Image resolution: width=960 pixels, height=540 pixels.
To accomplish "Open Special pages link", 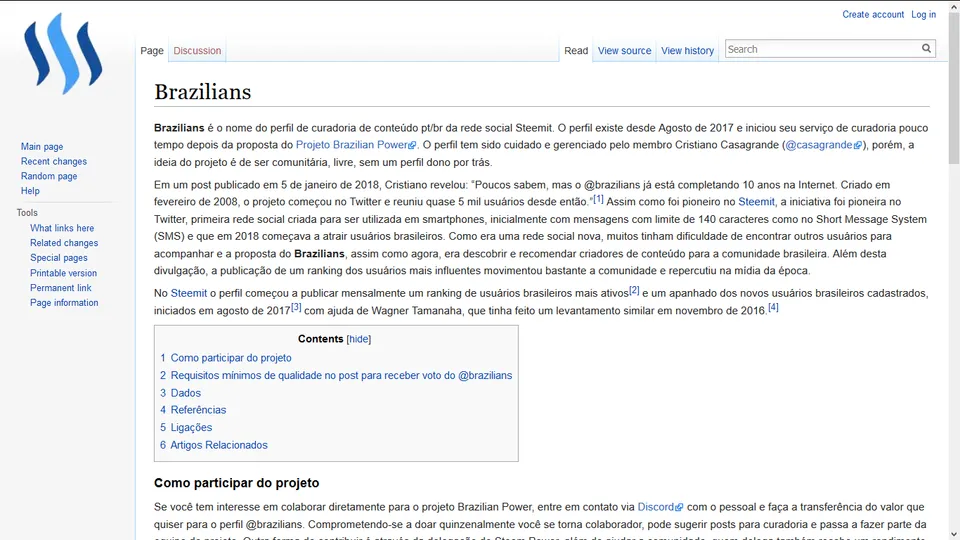I will pos(59,258).
